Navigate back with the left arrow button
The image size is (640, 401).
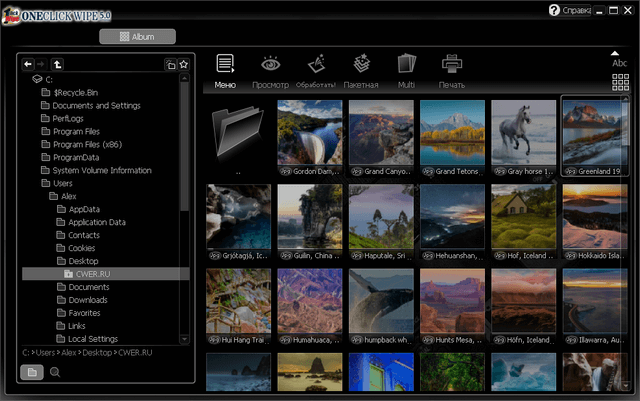coord(29,64)
